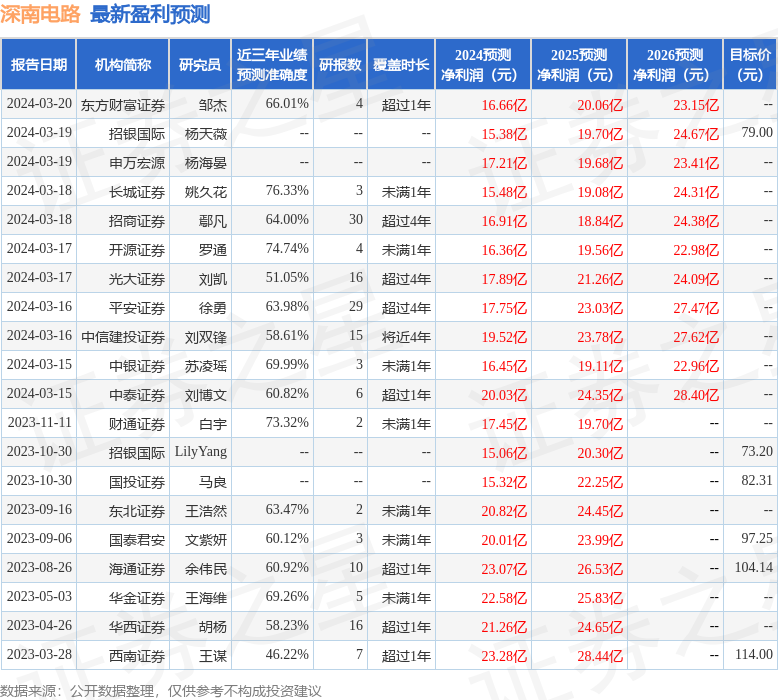Click the date 2023-03-28
This screenshot has width=778, height=700.
pos(39,654)
